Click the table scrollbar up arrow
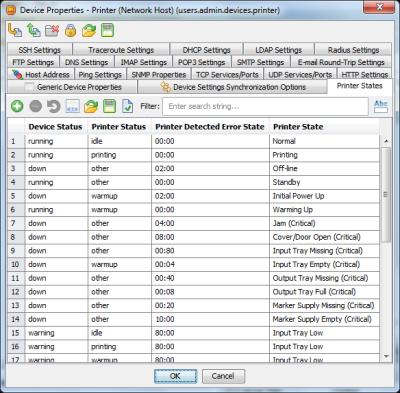This screenshot has width=400, height=393. click(386, 141)
